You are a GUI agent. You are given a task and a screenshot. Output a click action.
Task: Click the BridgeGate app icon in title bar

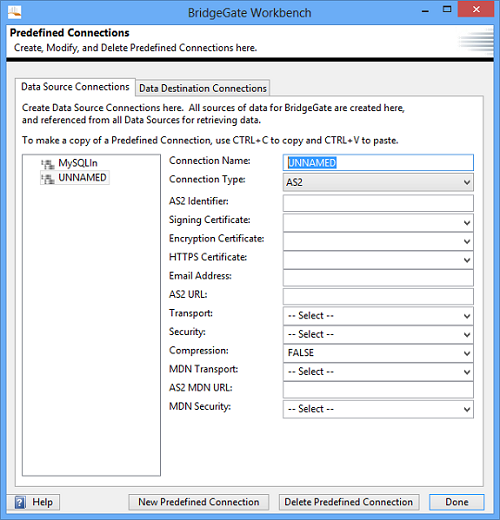[15, 12]
